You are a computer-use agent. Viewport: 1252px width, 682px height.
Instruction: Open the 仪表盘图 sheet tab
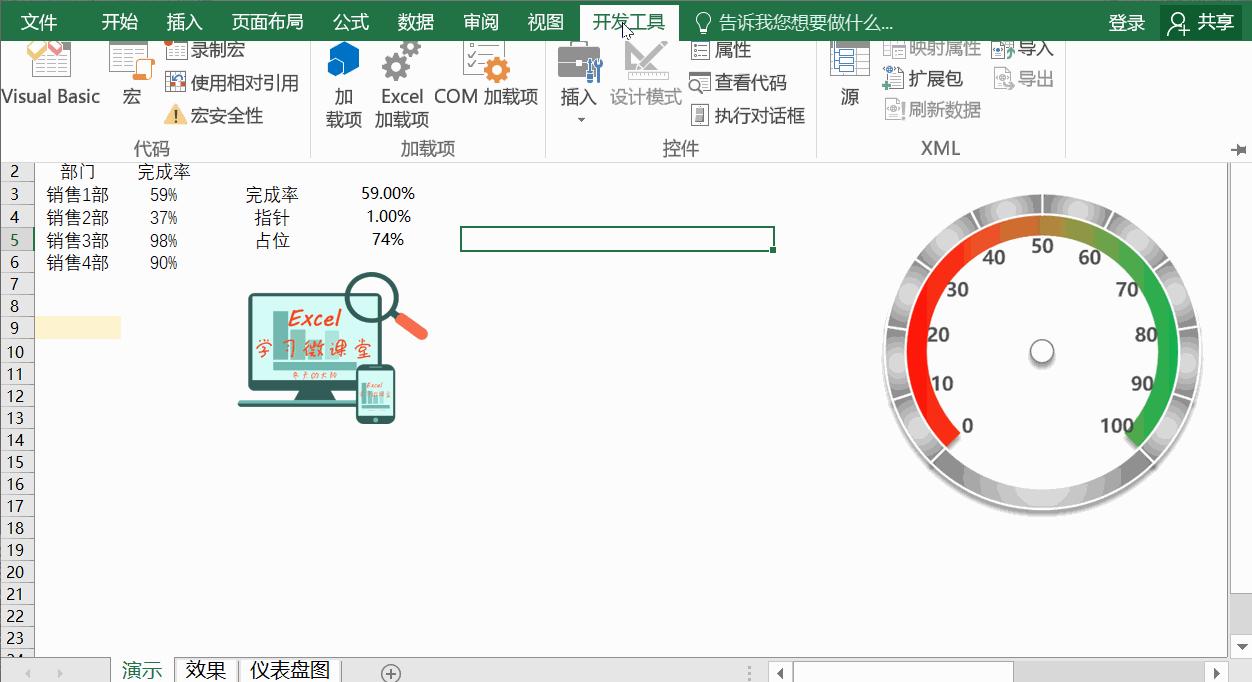(289, 670)
